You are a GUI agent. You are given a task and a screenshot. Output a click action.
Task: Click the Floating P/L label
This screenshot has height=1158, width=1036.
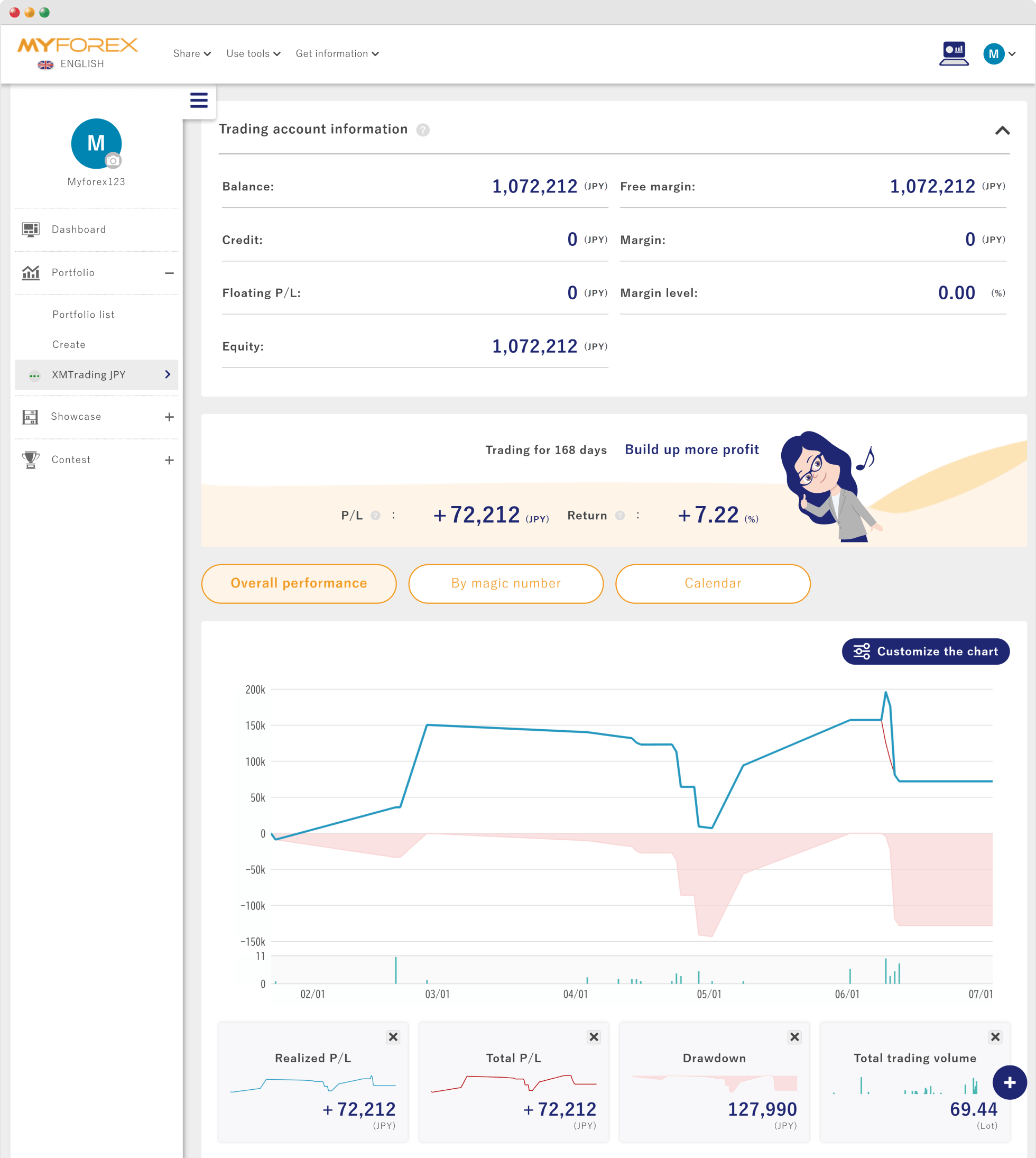261,293
